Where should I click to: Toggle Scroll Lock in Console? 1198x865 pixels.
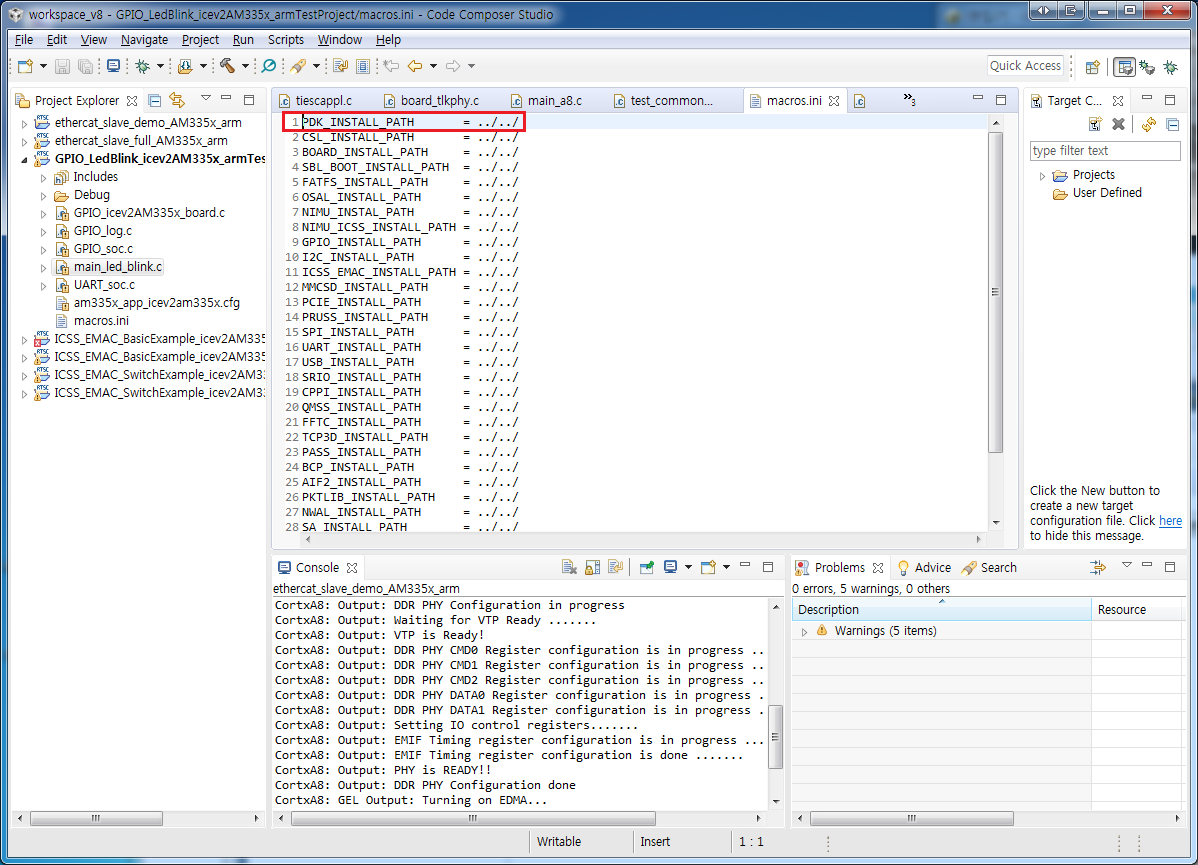coord(592,567)
